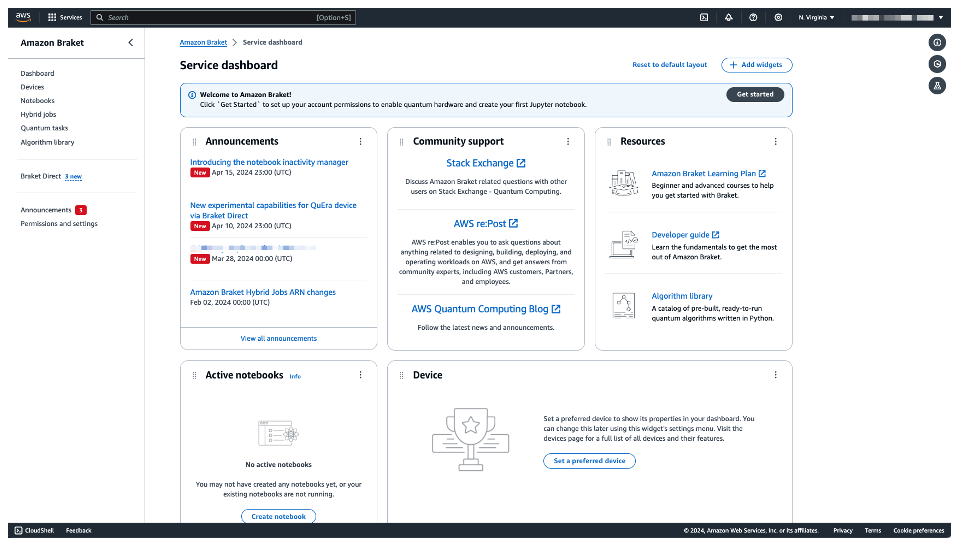
Task: Click the Amazon Braket Learning Plan illustration
Action: 624,183
